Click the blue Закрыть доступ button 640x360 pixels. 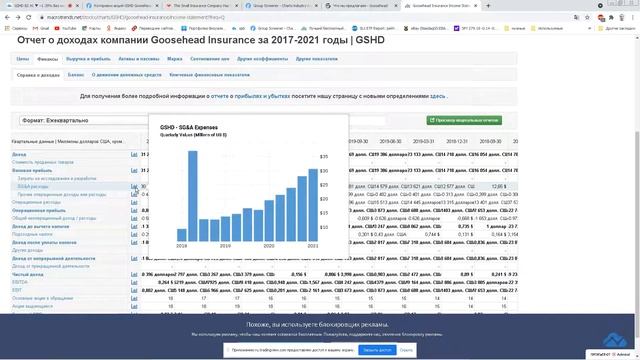[377, 350]
